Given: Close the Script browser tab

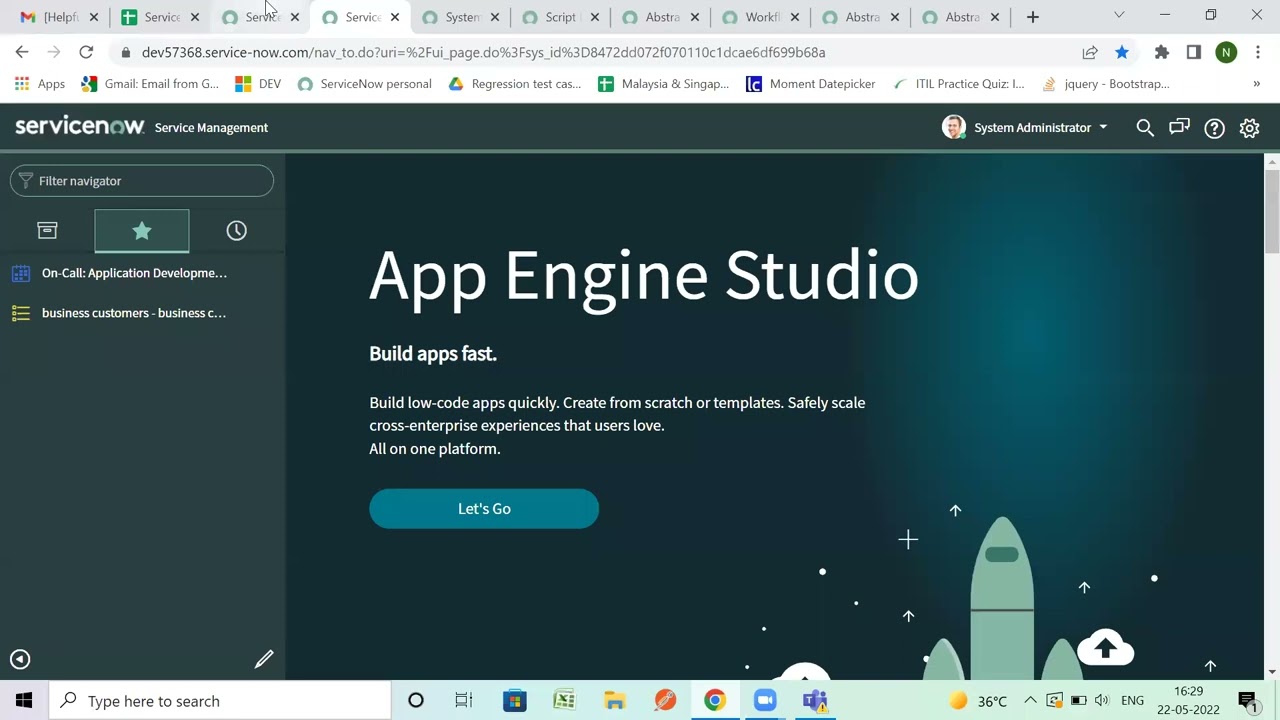Looking at the screenshot, I should [594, 17].
